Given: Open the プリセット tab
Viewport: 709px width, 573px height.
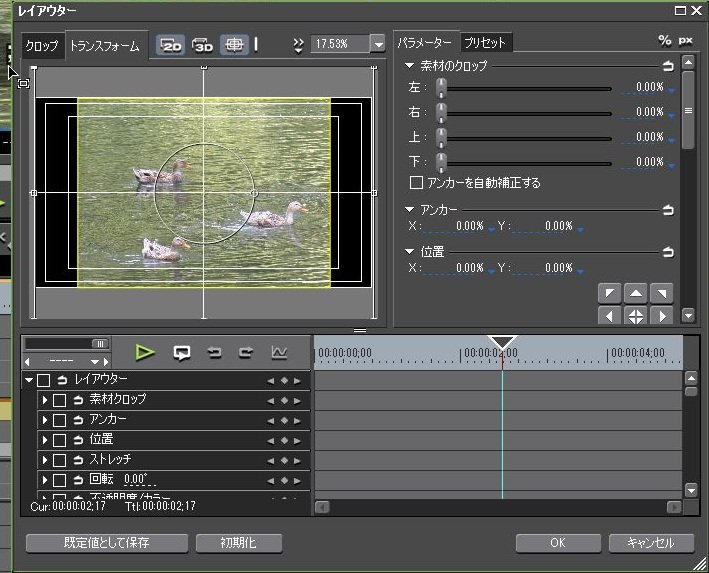Looking at the screenshot, I should 485,43.
